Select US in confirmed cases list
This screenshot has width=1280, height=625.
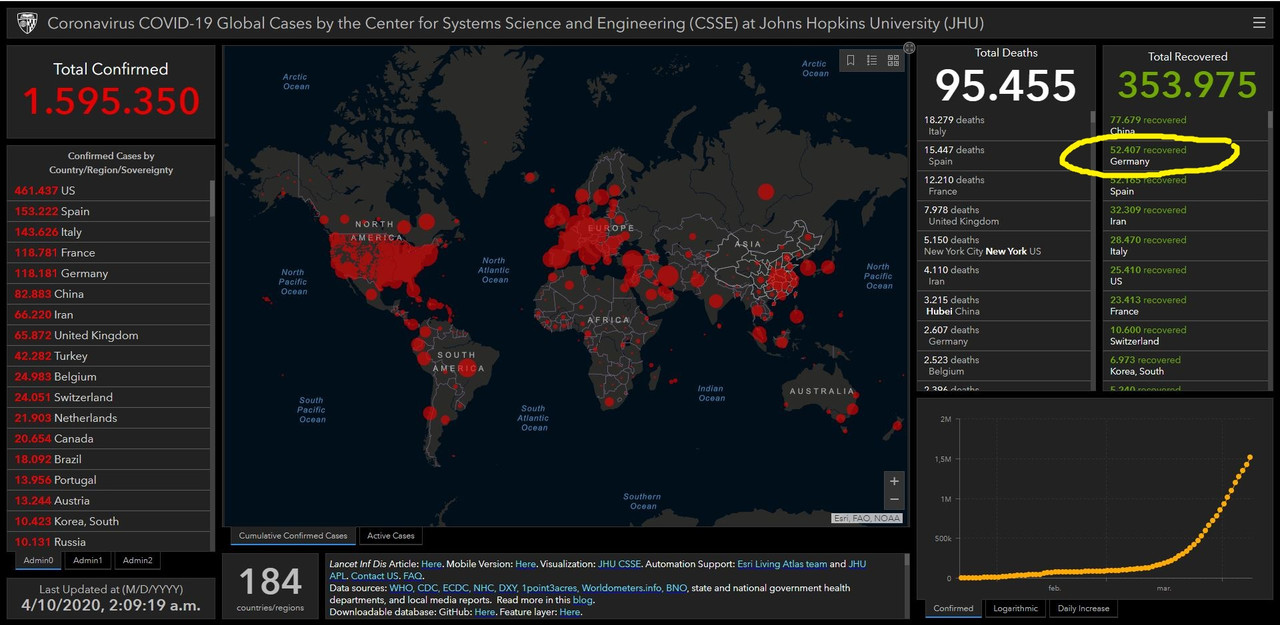click(109, 190)
